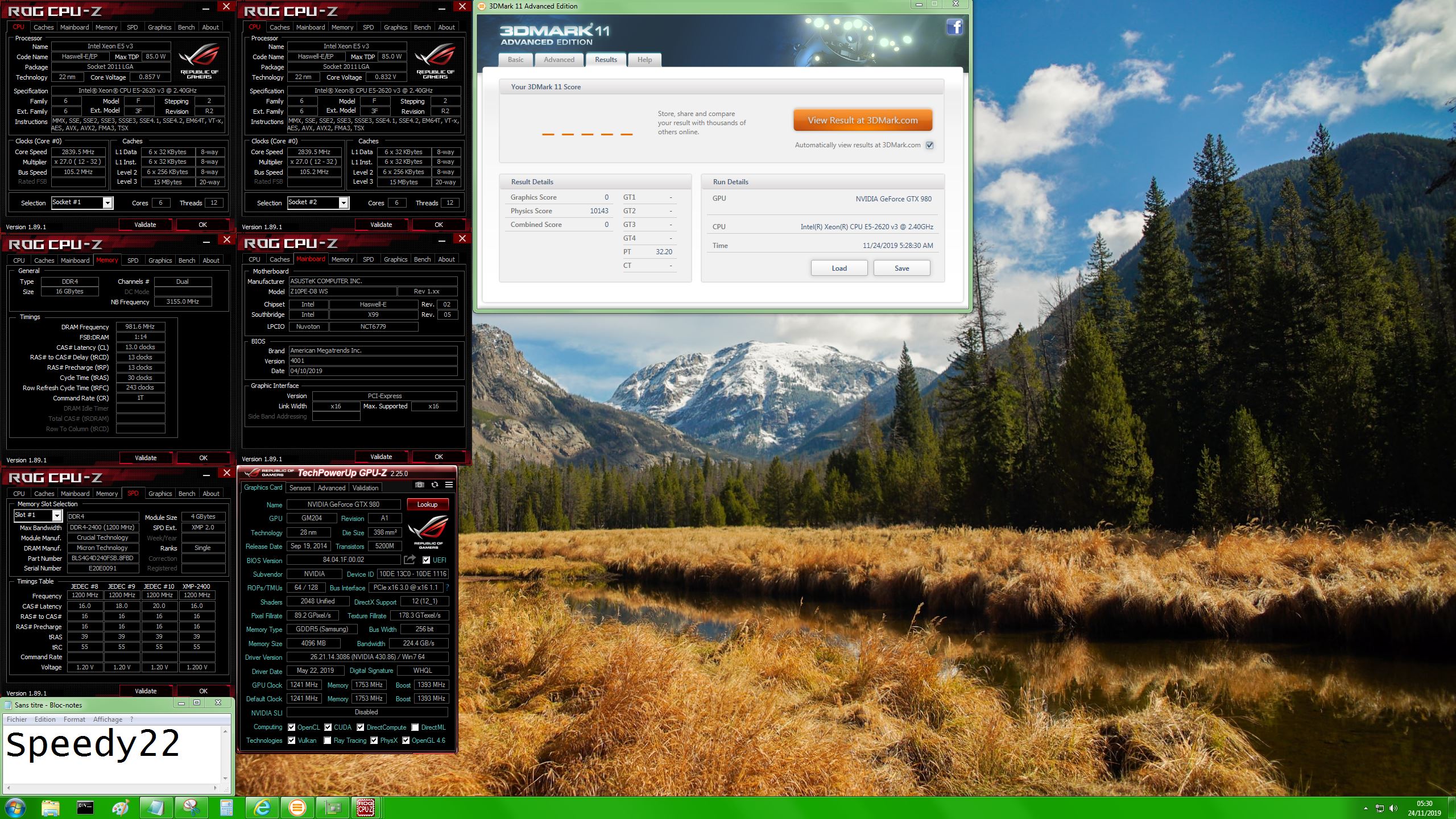
Task: Toggle the UEFI checkbox in GPU-Z
Action: (426, 560)
